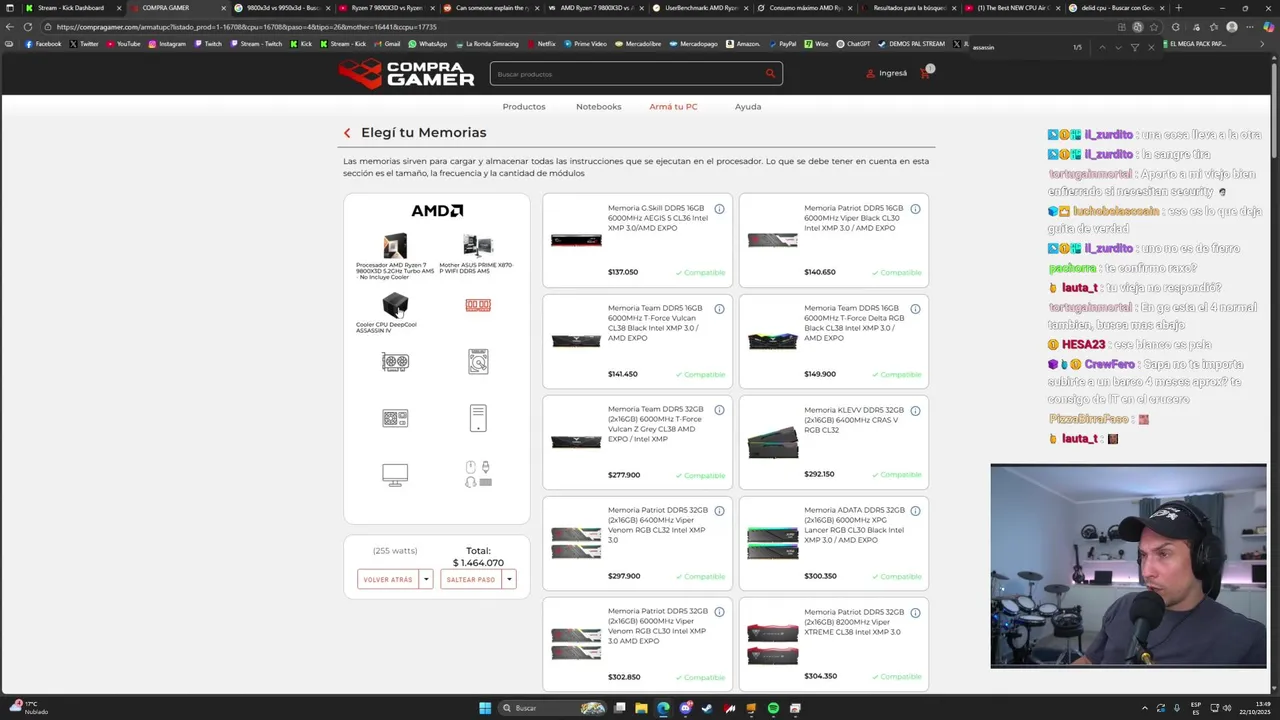Click the browser address bar URL
The width and height of the screenshot is (1280, 720).
click(246, 27)
